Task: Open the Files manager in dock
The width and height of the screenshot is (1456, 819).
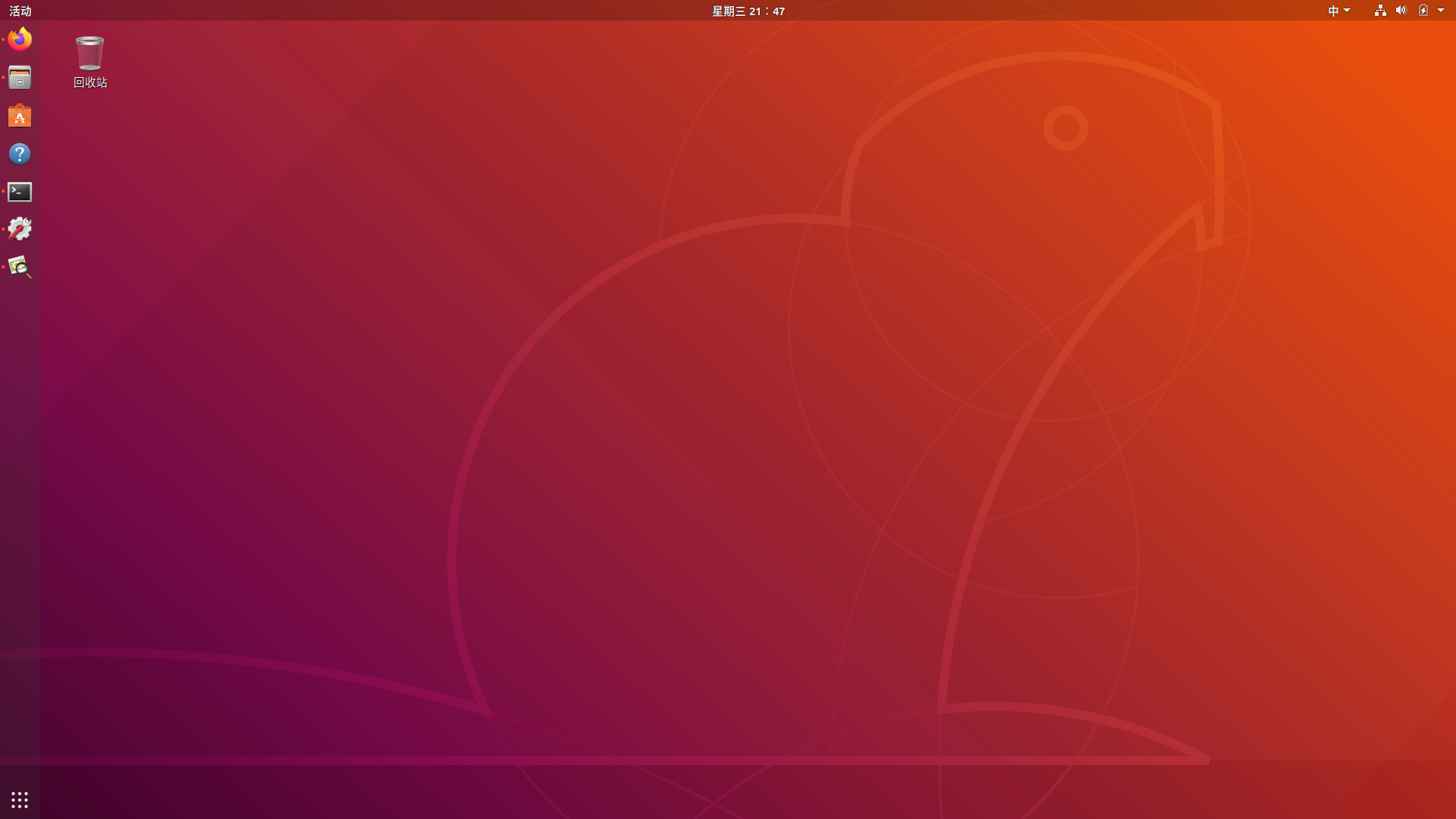Action: (x=20, y=77)
